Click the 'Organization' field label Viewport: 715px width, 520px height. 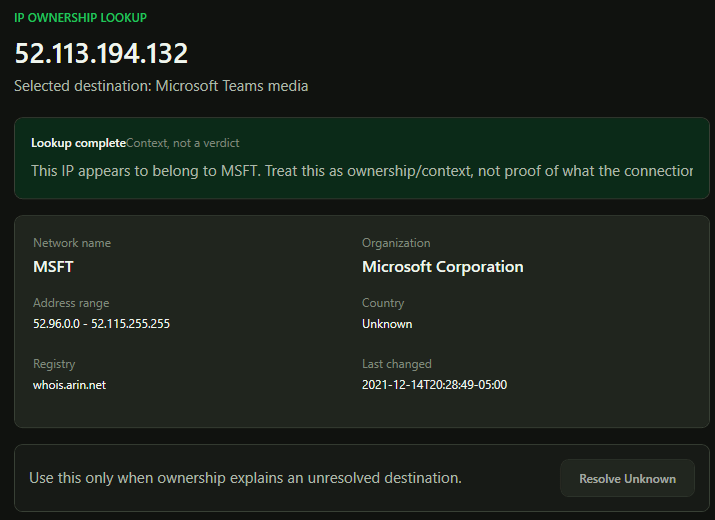(x=396, y=243)
